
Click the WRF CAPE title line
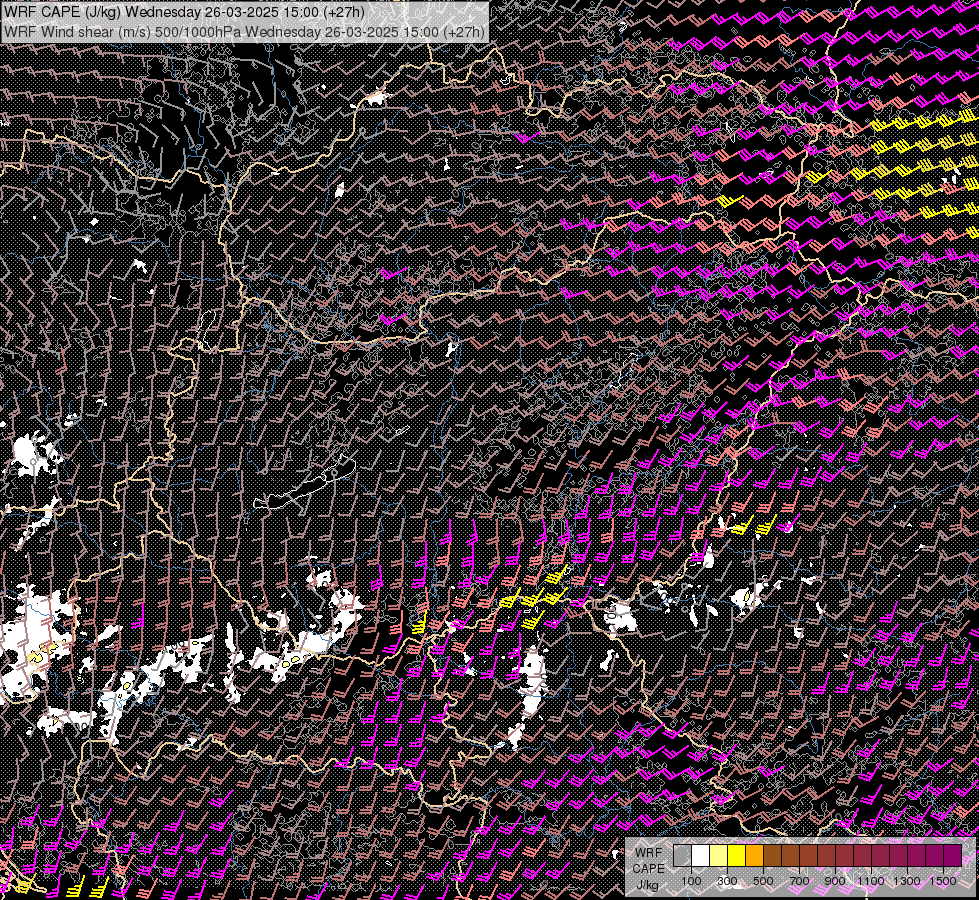click(x=184, y=12)
